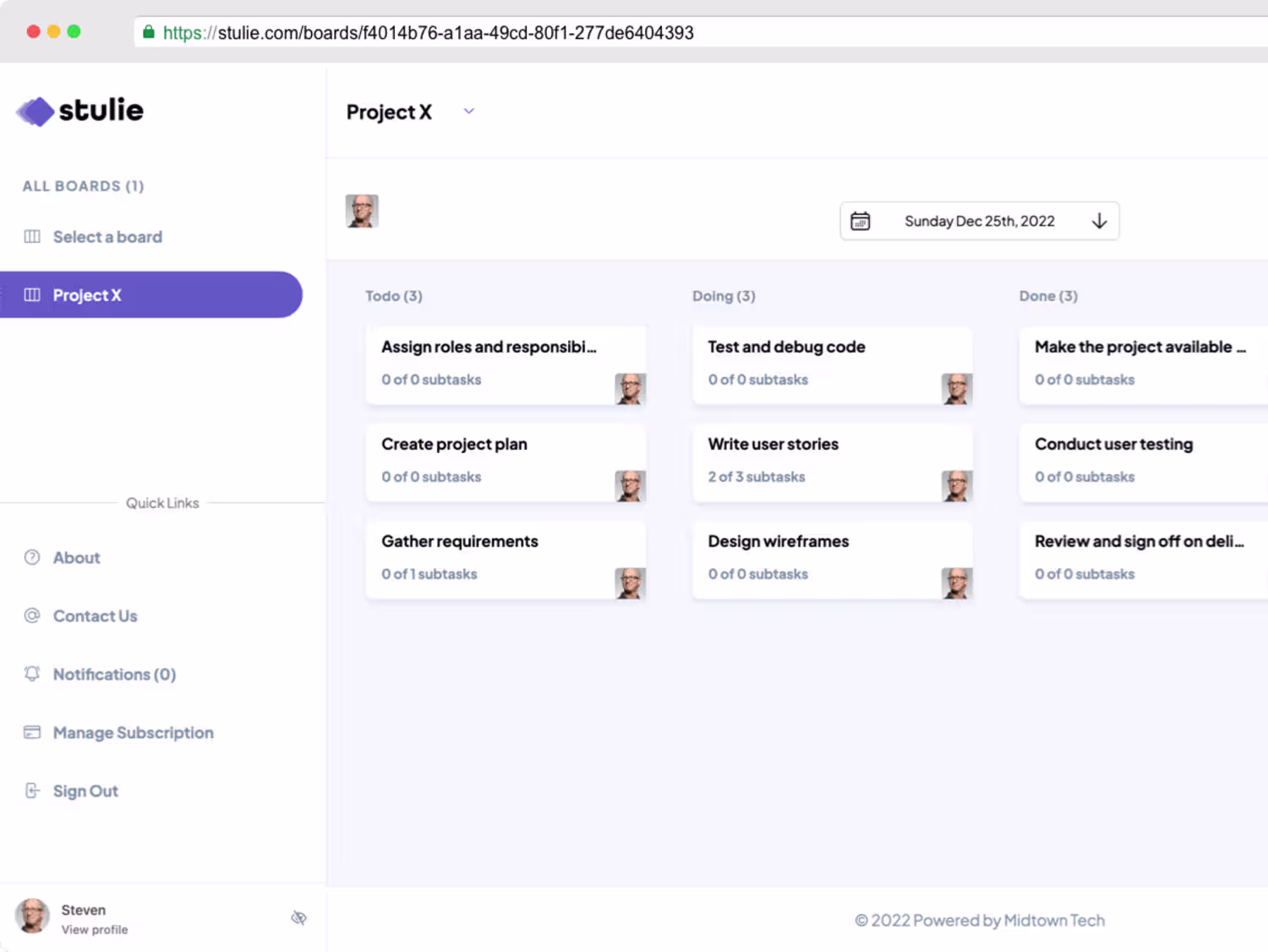Click the member avatar below Project X header
The height and width of the screenshot is (952, 1268).
pos(362,211)
